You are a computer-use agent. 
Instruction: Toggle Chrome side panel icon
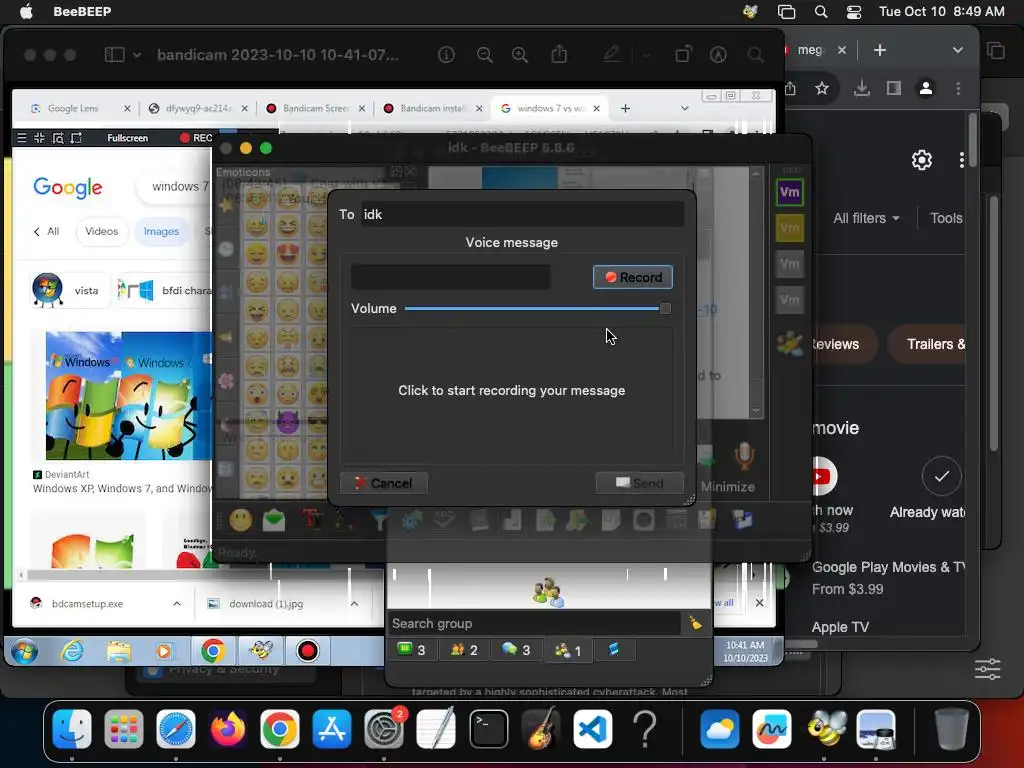point(893,88)
